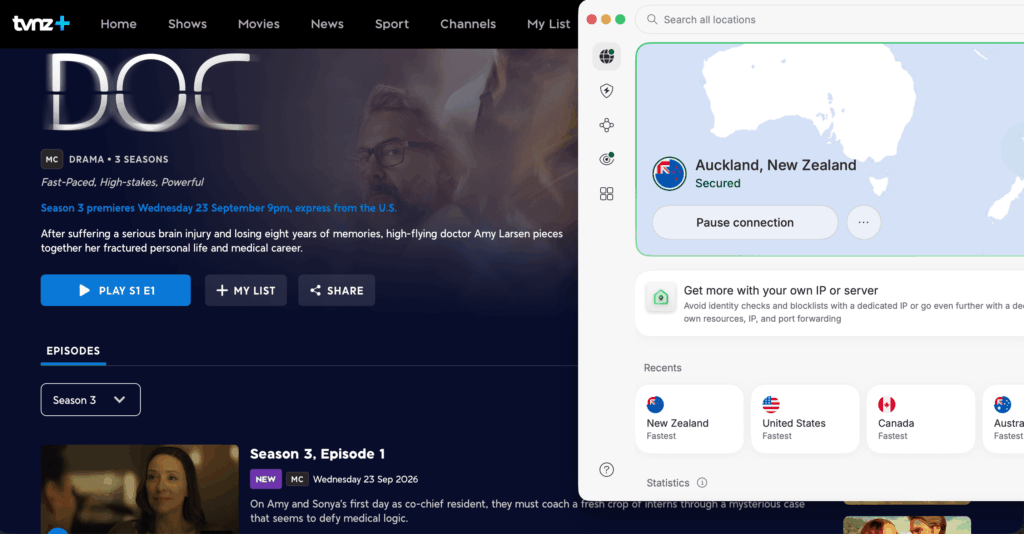Share the Doc show page
Viewport: 1024px width, 534px height.
click(336, 291)
